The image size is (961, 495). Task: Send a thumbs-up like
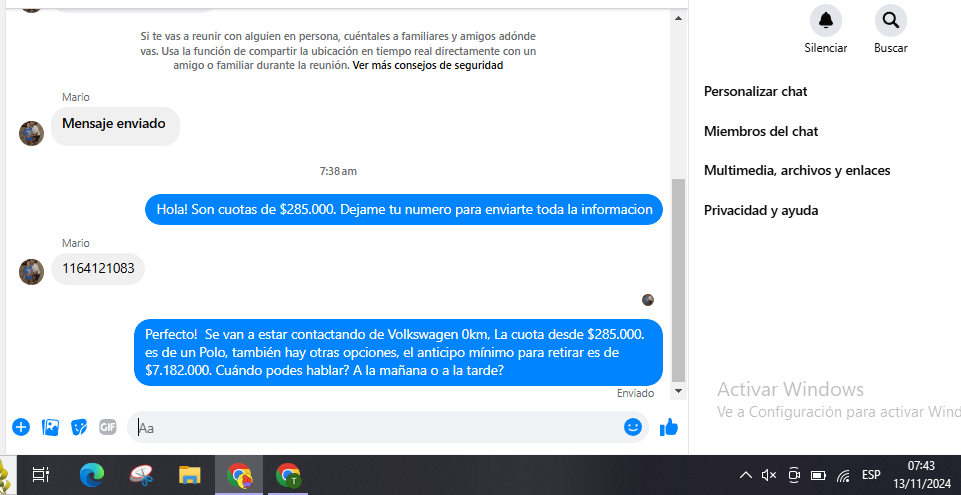tap(669, 427)
